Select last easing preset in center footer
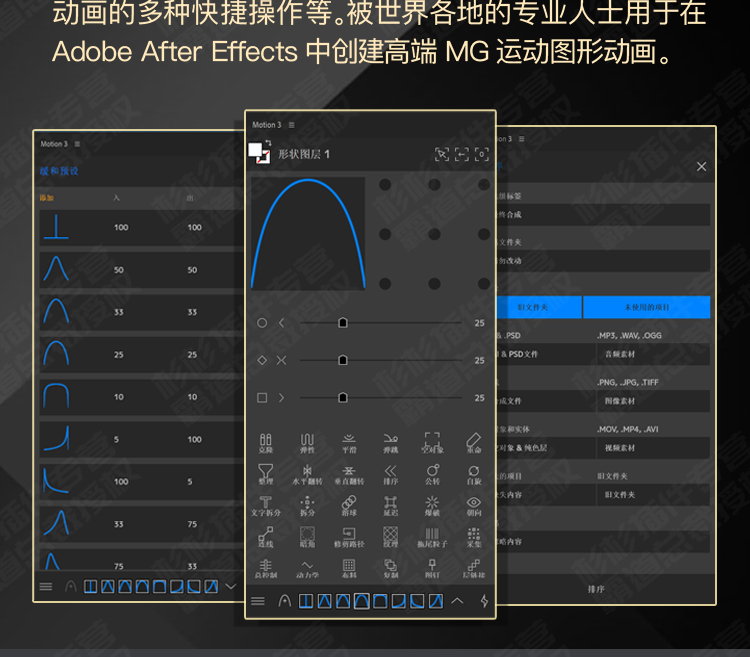750x657 pixels. click(x=435, y=601)
